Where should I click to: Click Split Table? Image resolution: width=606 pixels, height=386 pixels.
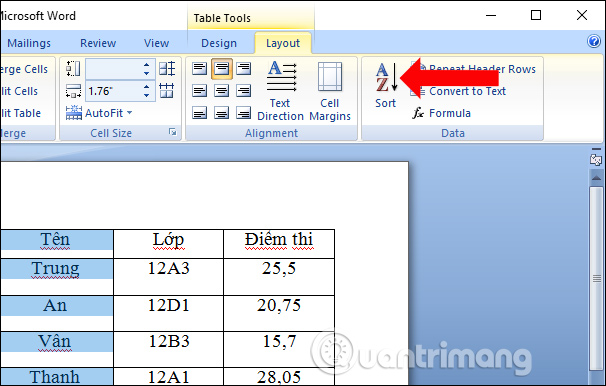pyautogui.click(x=21, y=113)
